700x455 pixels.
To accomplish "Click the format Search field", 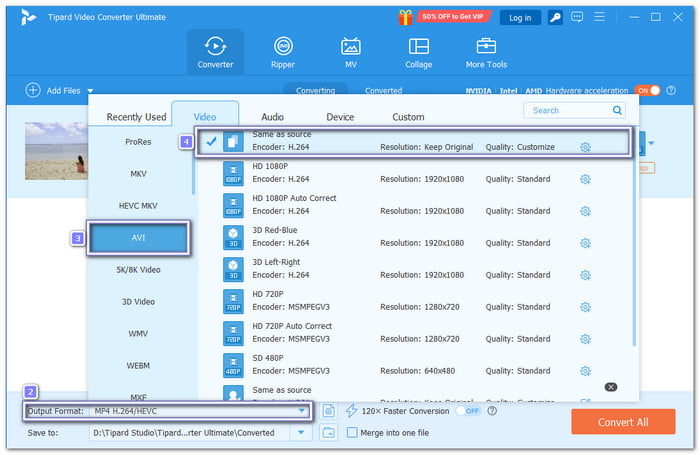I will pos(575,111).
